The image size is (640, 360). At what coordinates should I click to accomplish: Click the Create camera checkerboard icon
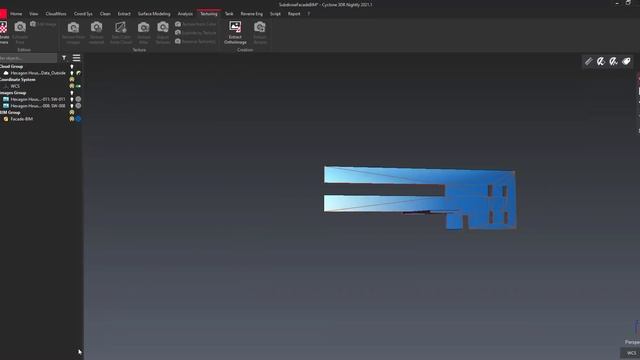[3, 27]
